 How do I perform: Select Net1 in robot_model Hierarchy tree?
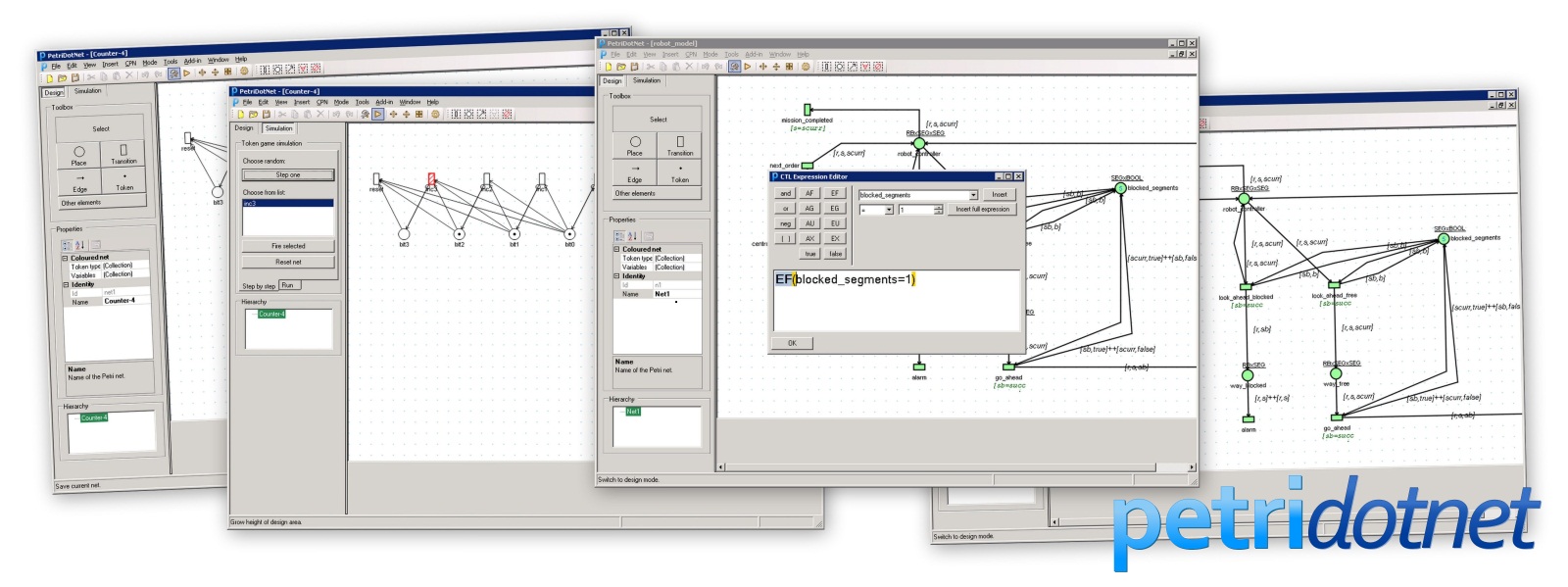[x=633, y=412]
